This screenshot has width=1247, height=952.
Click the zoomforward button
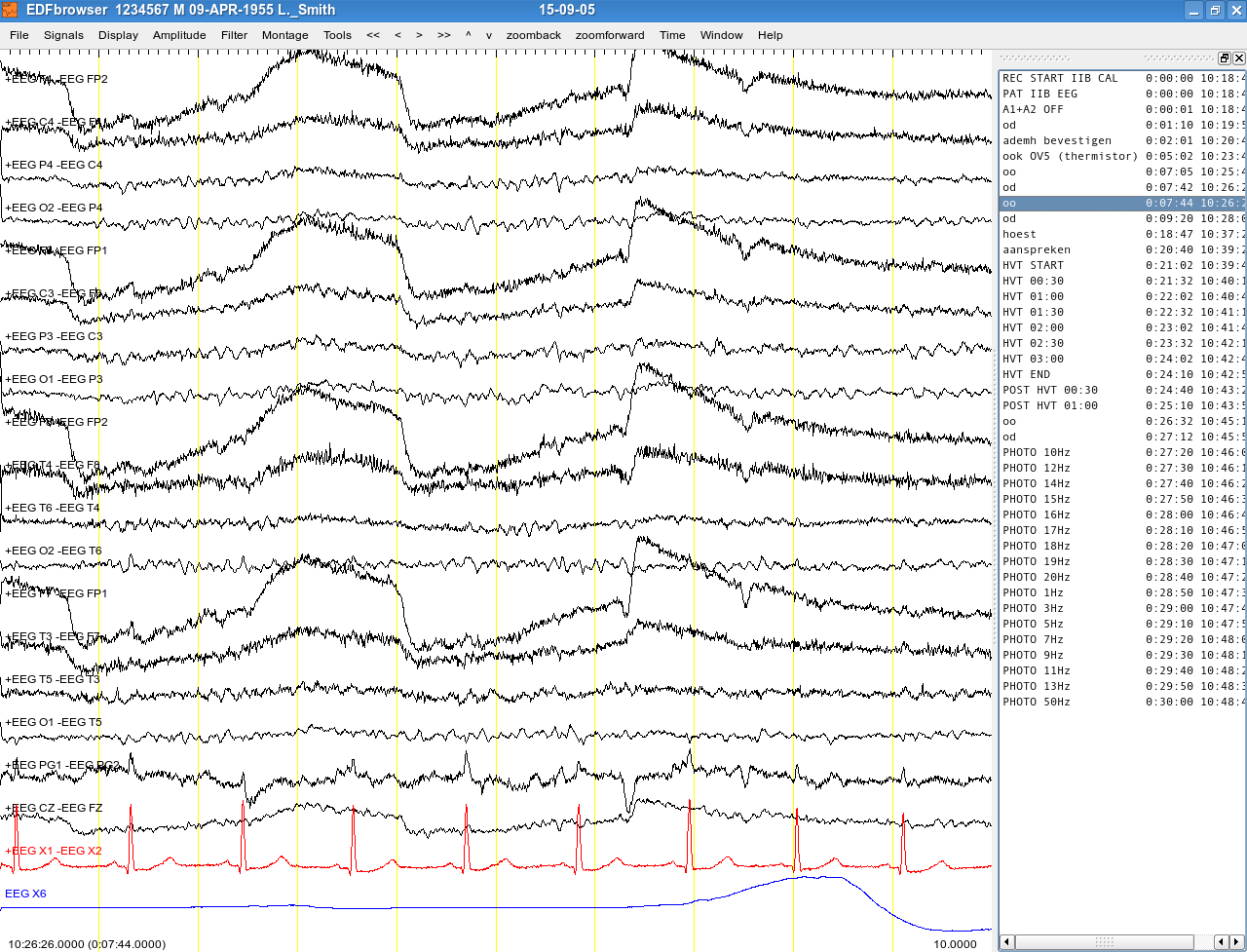click(x=610, y=35)
